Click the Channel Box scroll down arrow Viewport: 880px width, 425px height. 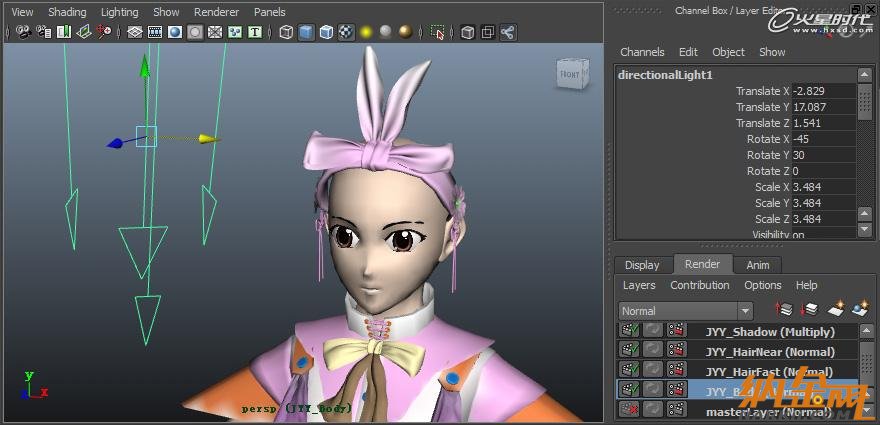click(865, 230)
